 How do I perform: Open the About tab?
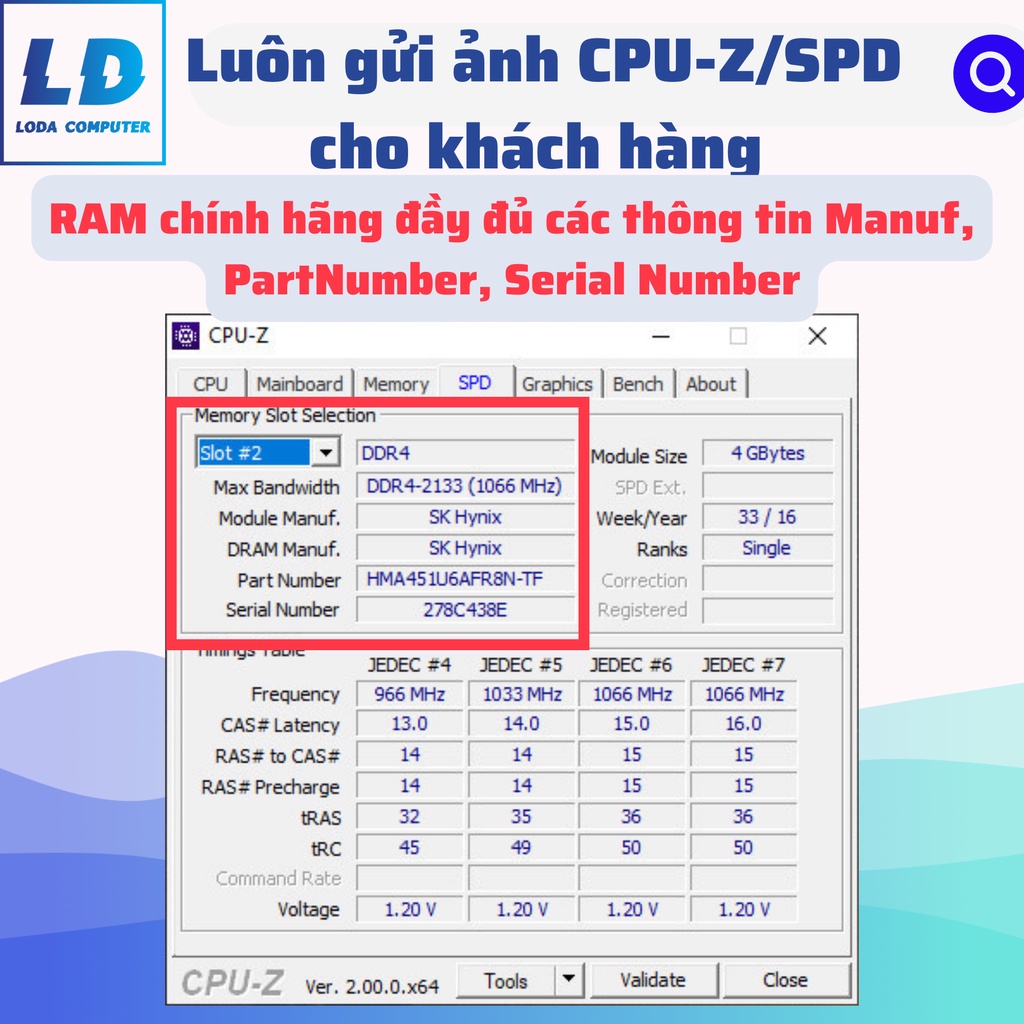[x=711, y=384]
